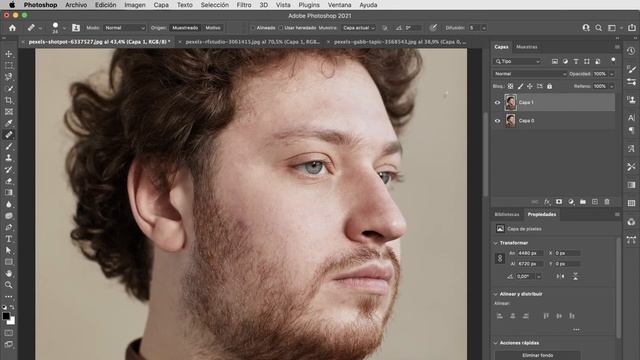Go to Home screen icon
Viewport: 640px width, 360px height.
point(12,28)
